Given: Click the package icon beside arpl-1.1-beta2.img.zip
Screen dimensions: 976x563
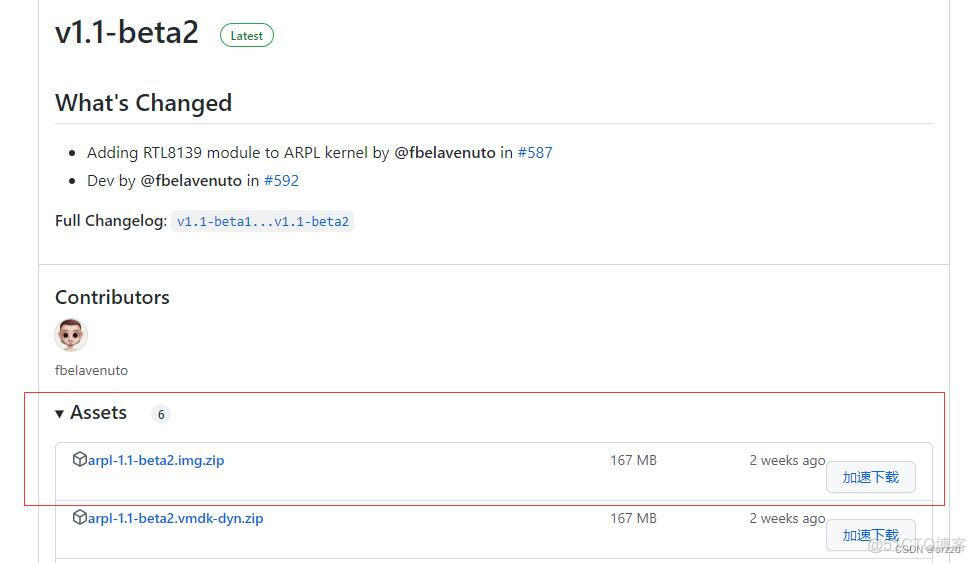Looking at the screenshot, I should point(80,460).
